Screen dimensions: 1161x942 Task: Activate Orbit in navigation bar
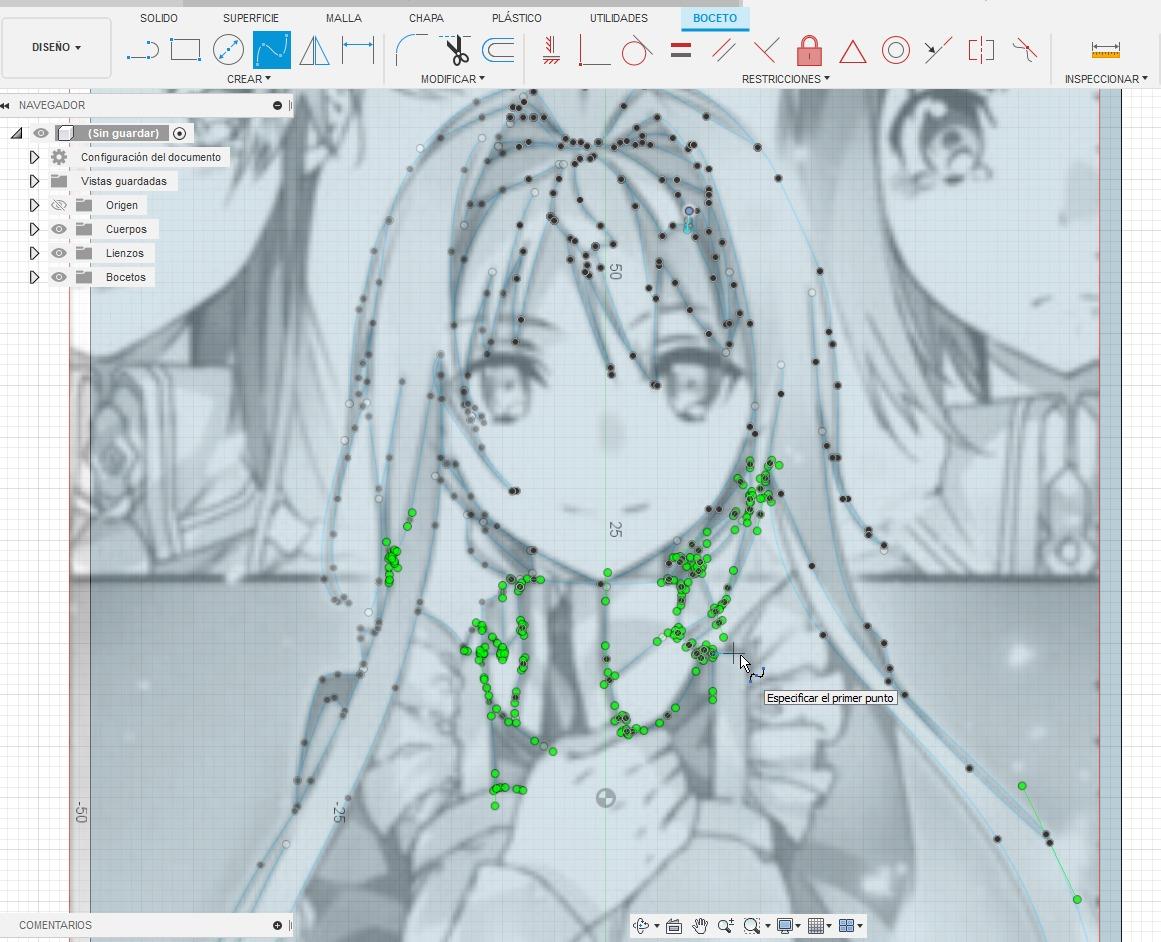(642, 926)
